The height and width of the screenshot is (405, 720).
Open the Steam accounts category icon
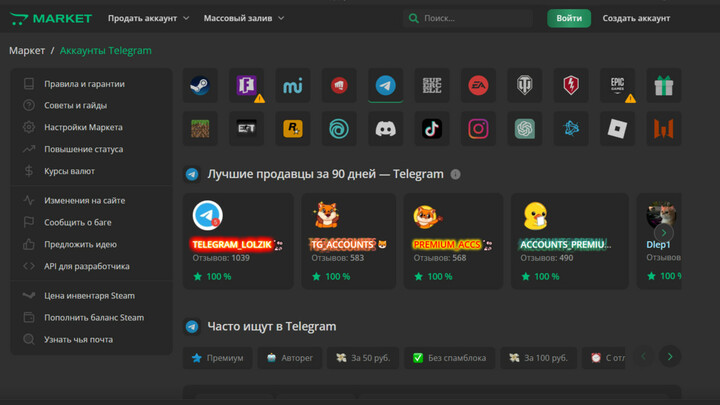[x=200, y=85]
